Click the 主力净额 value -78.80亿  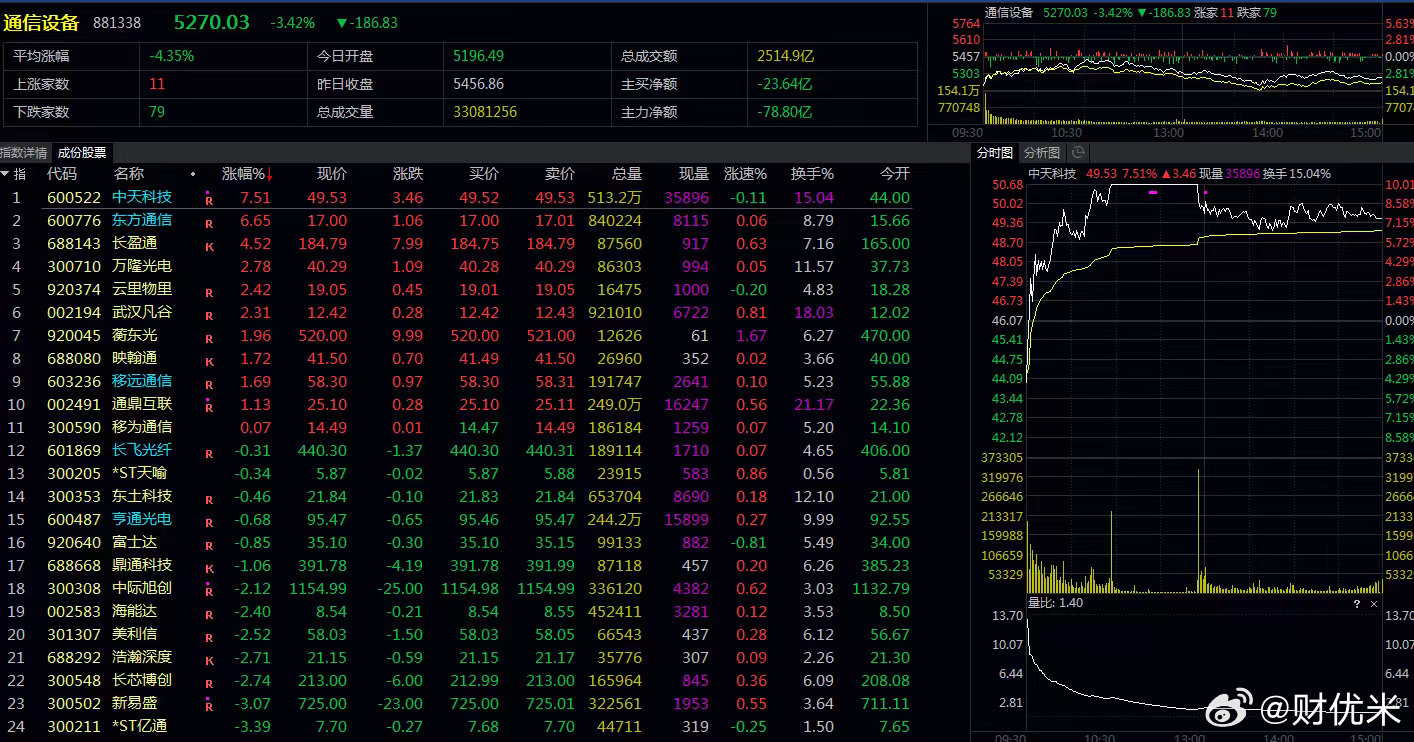pyautogui.click(x=785, y=112)
